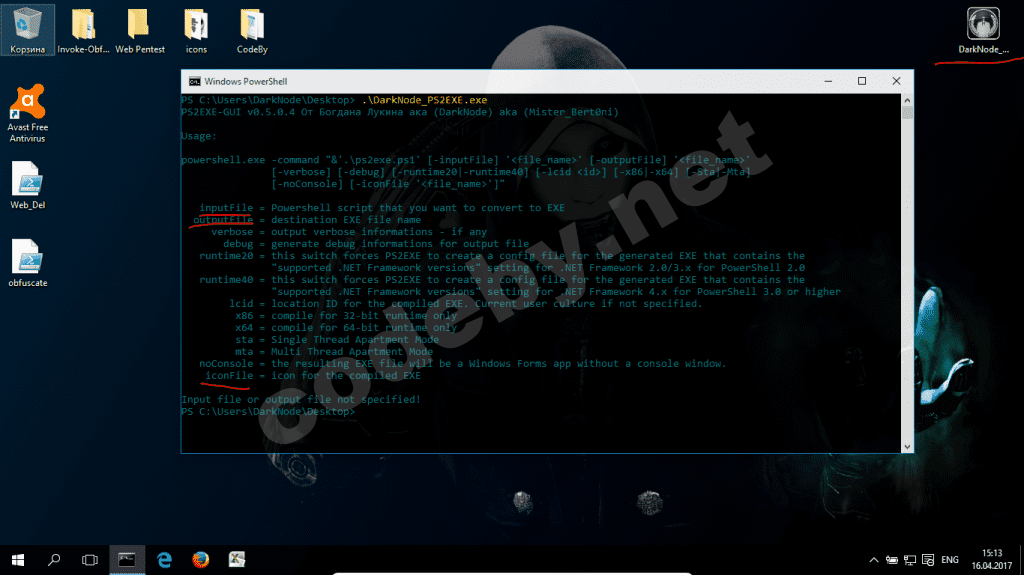The height and width of the screenshot is (575, 1024).
Task: Open the Action Center notifications icon
Action: [928, 560]
